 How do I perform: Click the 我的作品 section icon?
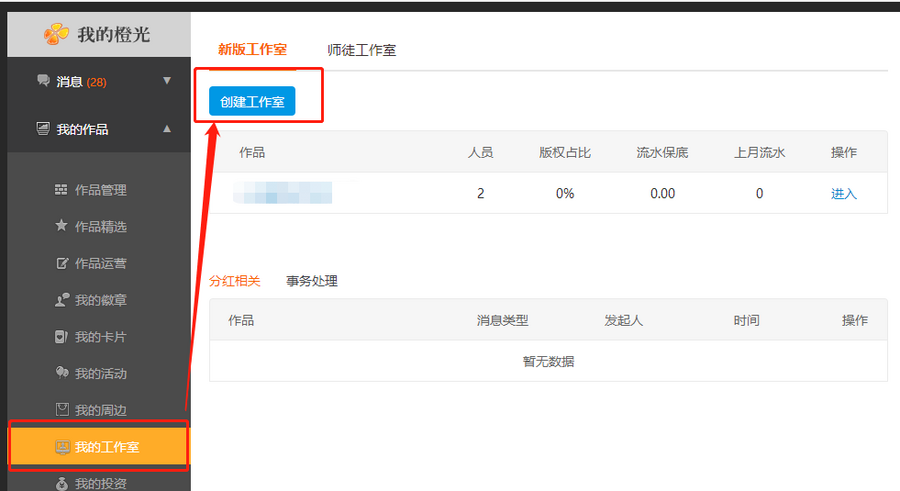tap(43, 129)
